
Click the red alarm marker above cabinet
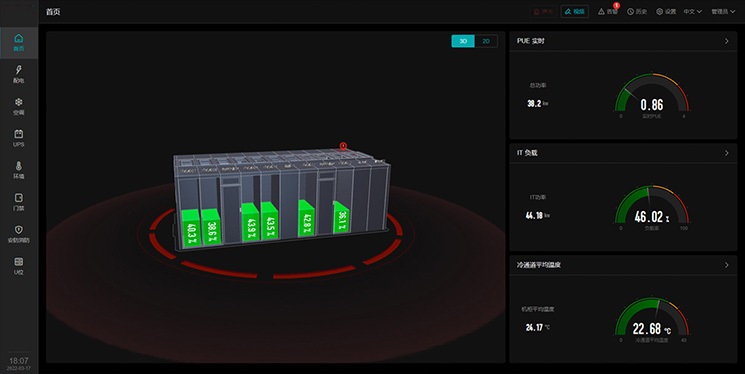343,146
